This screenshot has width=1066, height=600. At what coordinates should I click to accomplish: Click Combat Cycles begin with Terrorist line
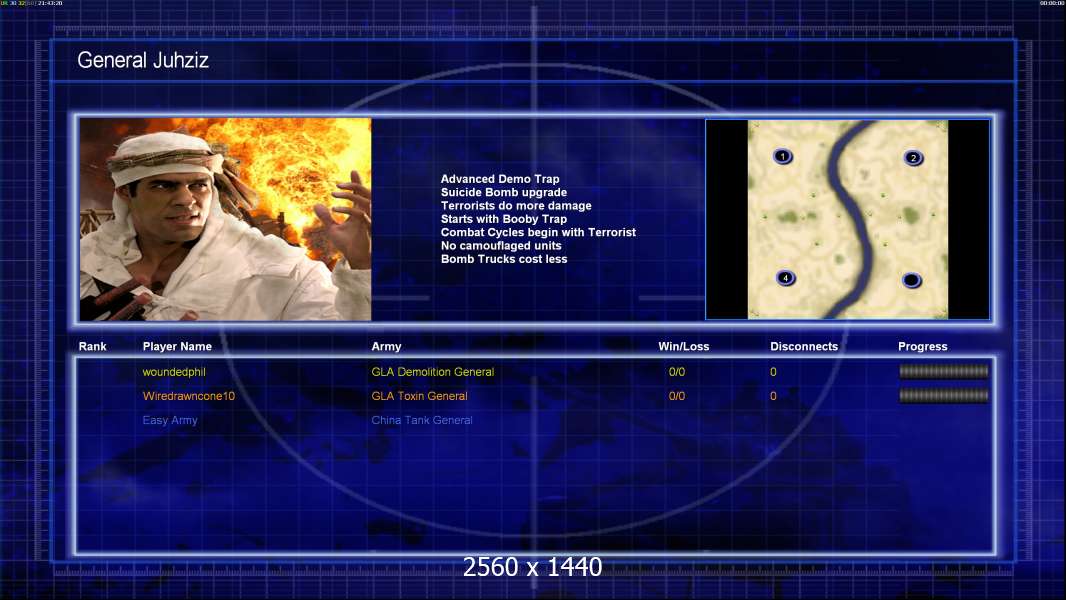tap(538, 232)
